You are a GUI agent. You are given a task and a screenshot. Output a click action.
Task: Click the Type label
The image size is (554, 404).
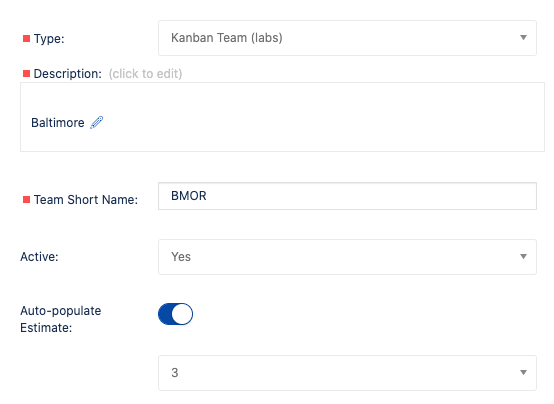(x=49, y=39)
